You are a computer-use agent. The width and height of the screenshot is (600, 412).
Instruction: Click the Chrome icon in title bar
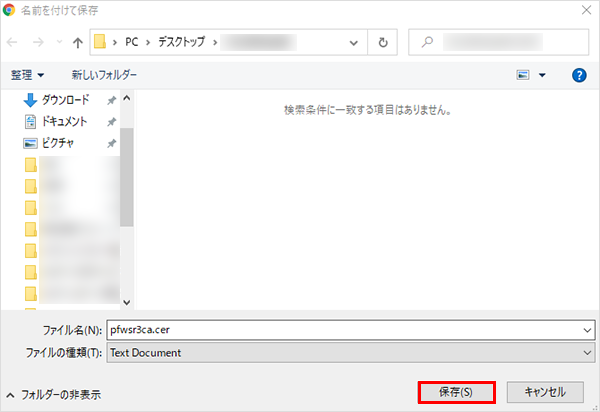(x=8, y=10)
